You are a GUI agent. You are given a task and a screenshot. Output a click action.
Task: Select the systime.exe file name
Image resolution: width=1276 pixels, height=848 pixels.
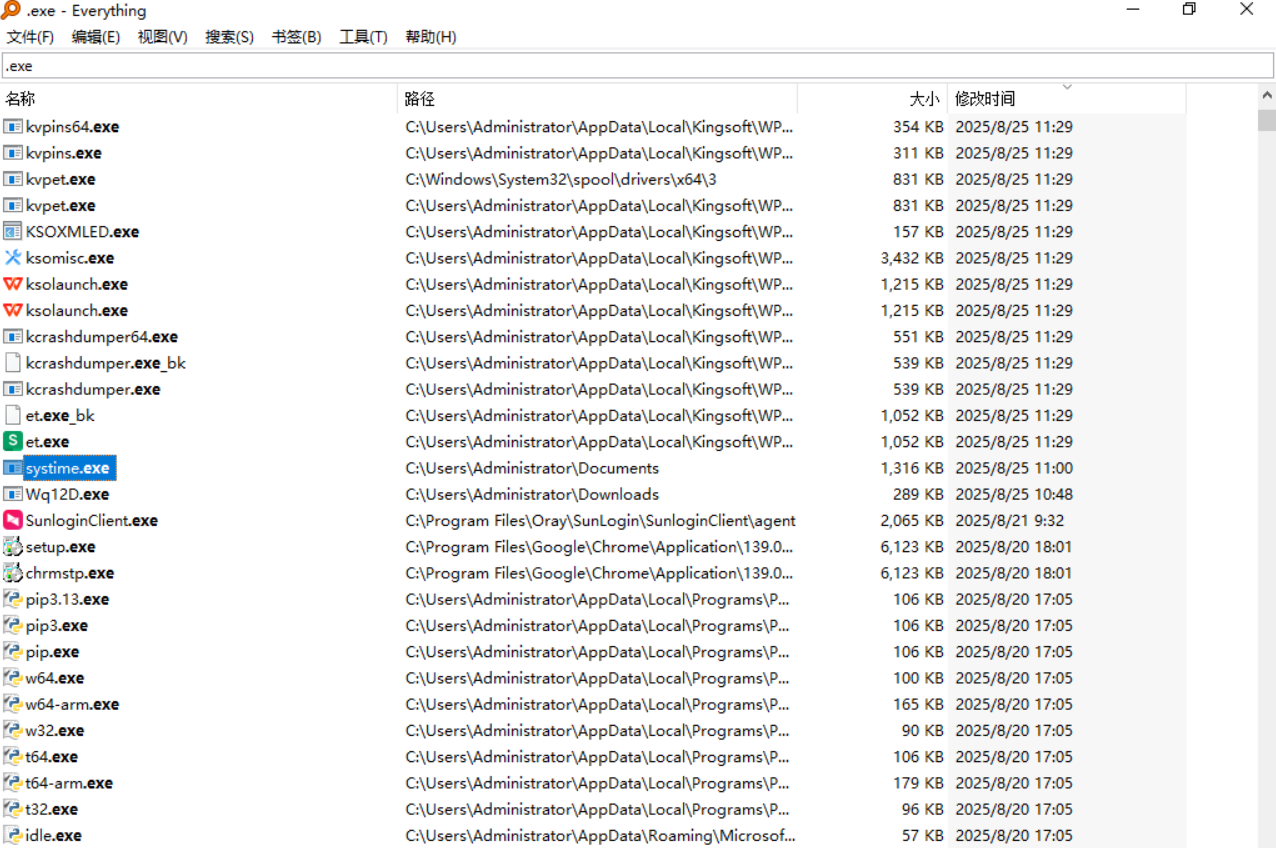(68, 468)
